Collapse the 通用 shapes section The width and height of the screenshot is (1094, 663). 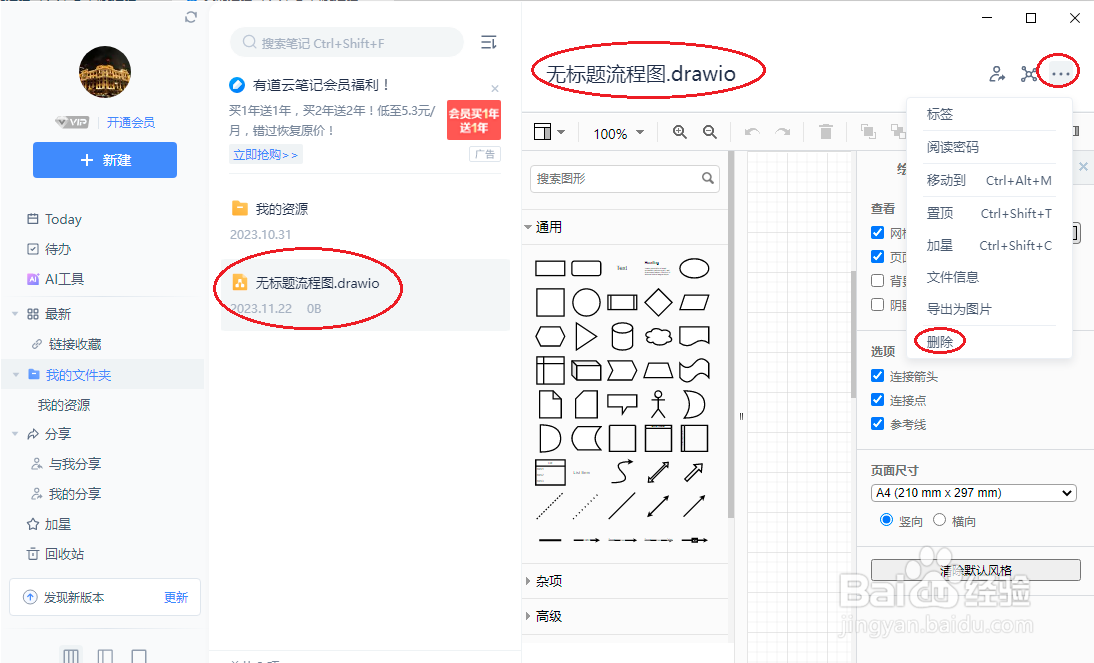527,227
